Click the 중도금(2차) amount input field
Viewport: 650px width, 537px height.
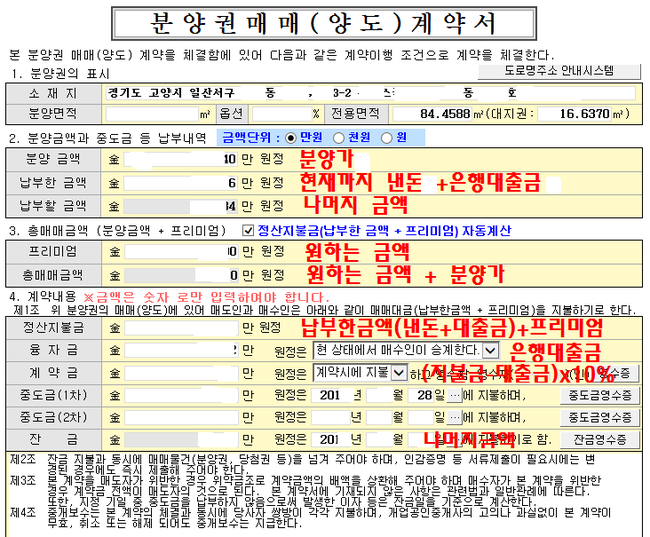181,418
